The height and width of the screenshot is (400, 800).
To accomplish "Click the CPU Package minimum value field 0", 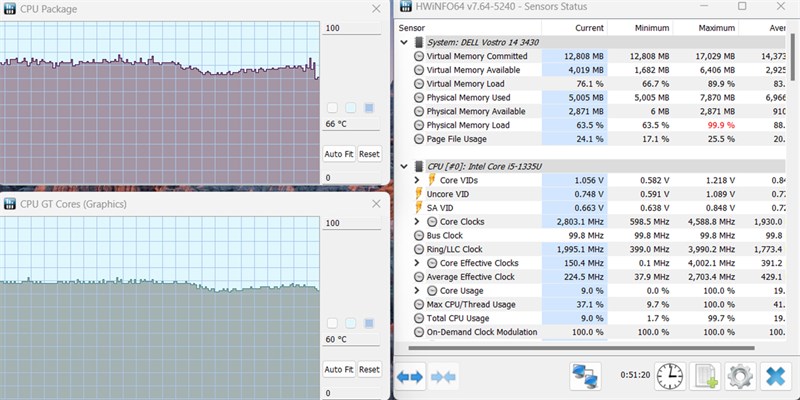I will pos(352,178).
